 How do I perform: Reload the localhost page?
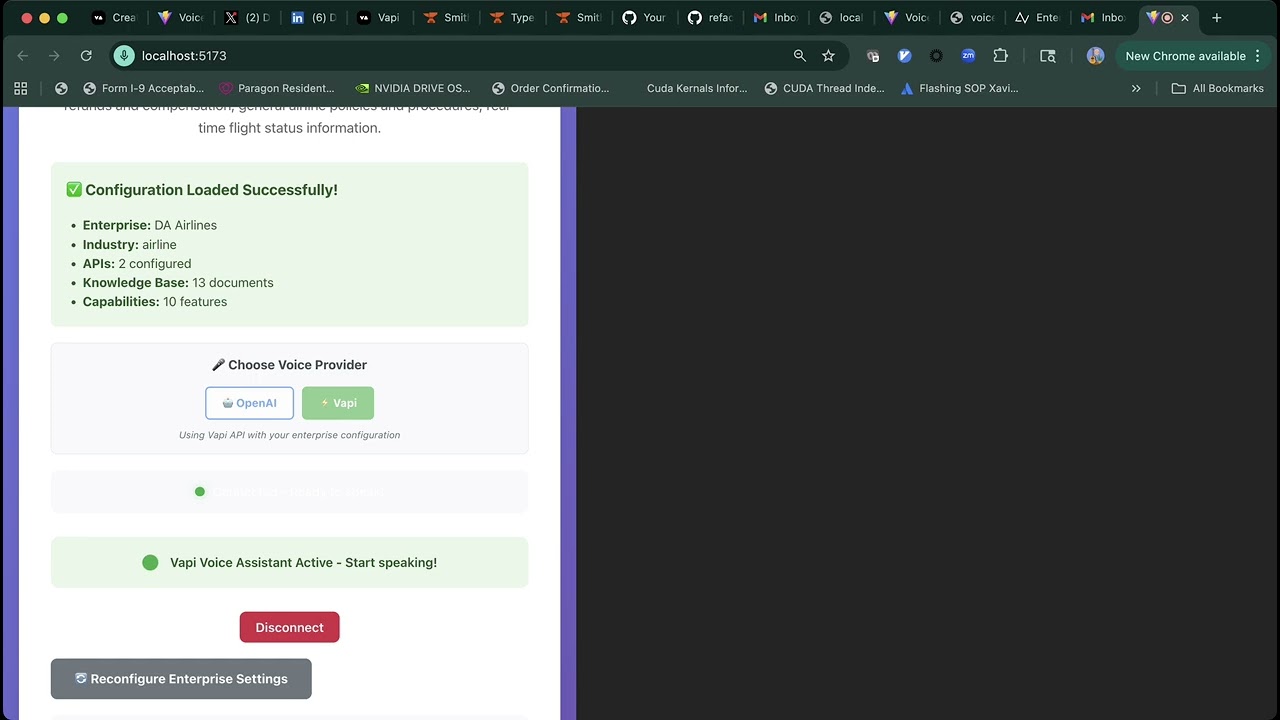pos(86,56)
